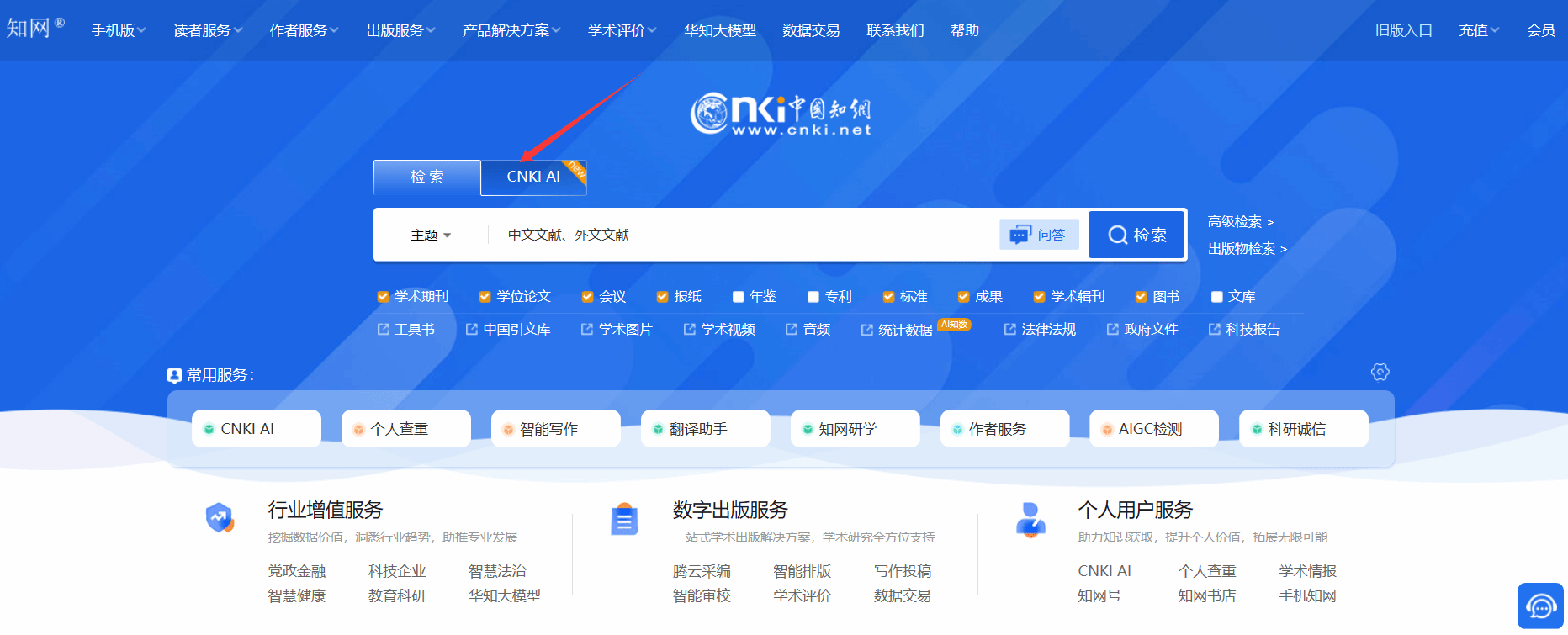The image size is (1568, 635).
Task: Enable the 年鉴 checkbox
Action: [738, 297]
